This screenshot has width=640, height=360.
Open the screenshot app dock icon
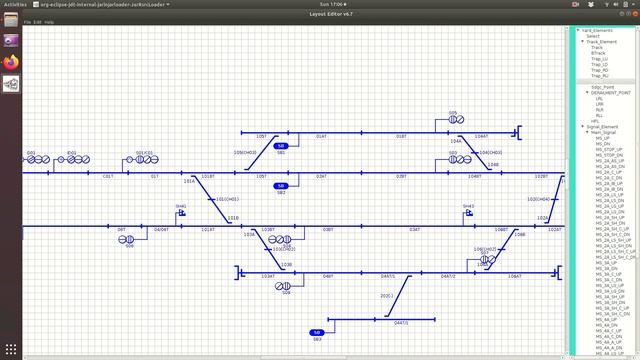[x=11, y=41]
